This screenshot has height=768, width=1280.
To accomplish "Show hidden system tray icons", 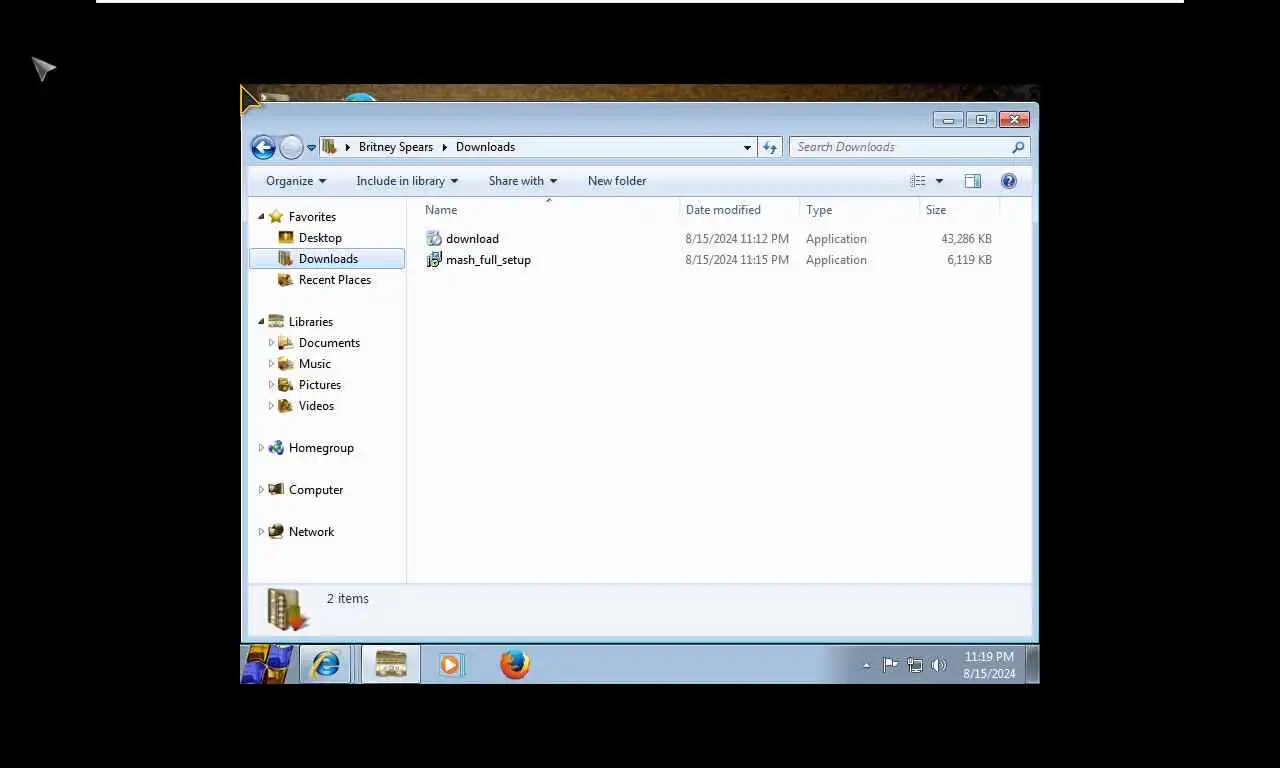I will [866, 665].
